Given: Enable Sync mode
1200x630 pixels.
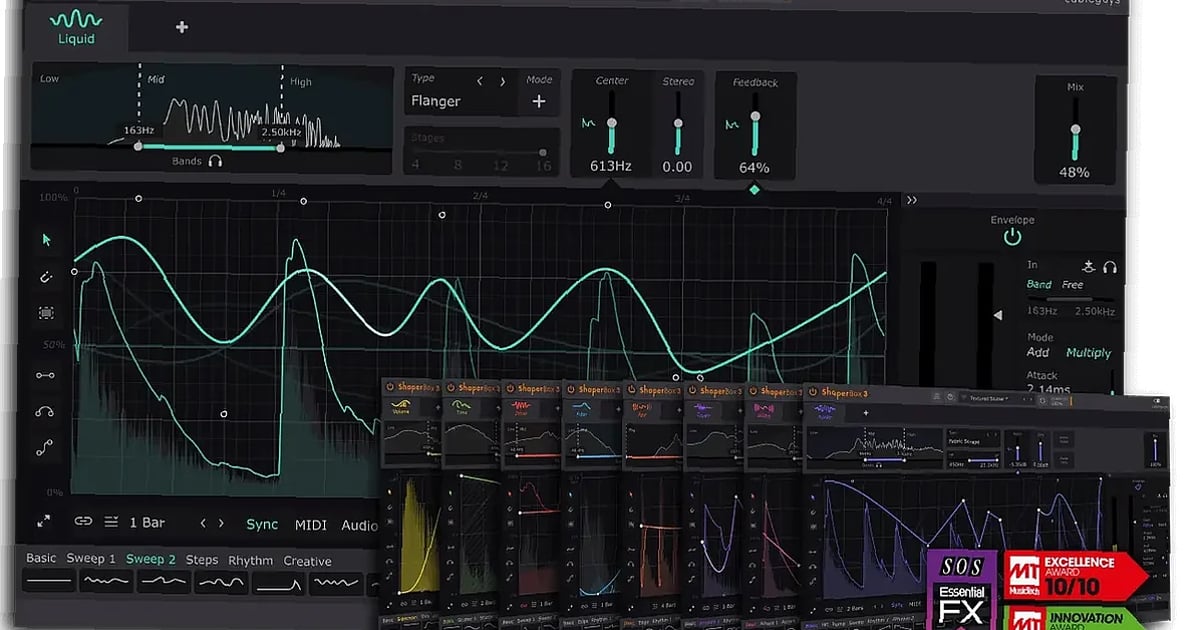Looking at the screenshot, I should (x=262, y=523).
